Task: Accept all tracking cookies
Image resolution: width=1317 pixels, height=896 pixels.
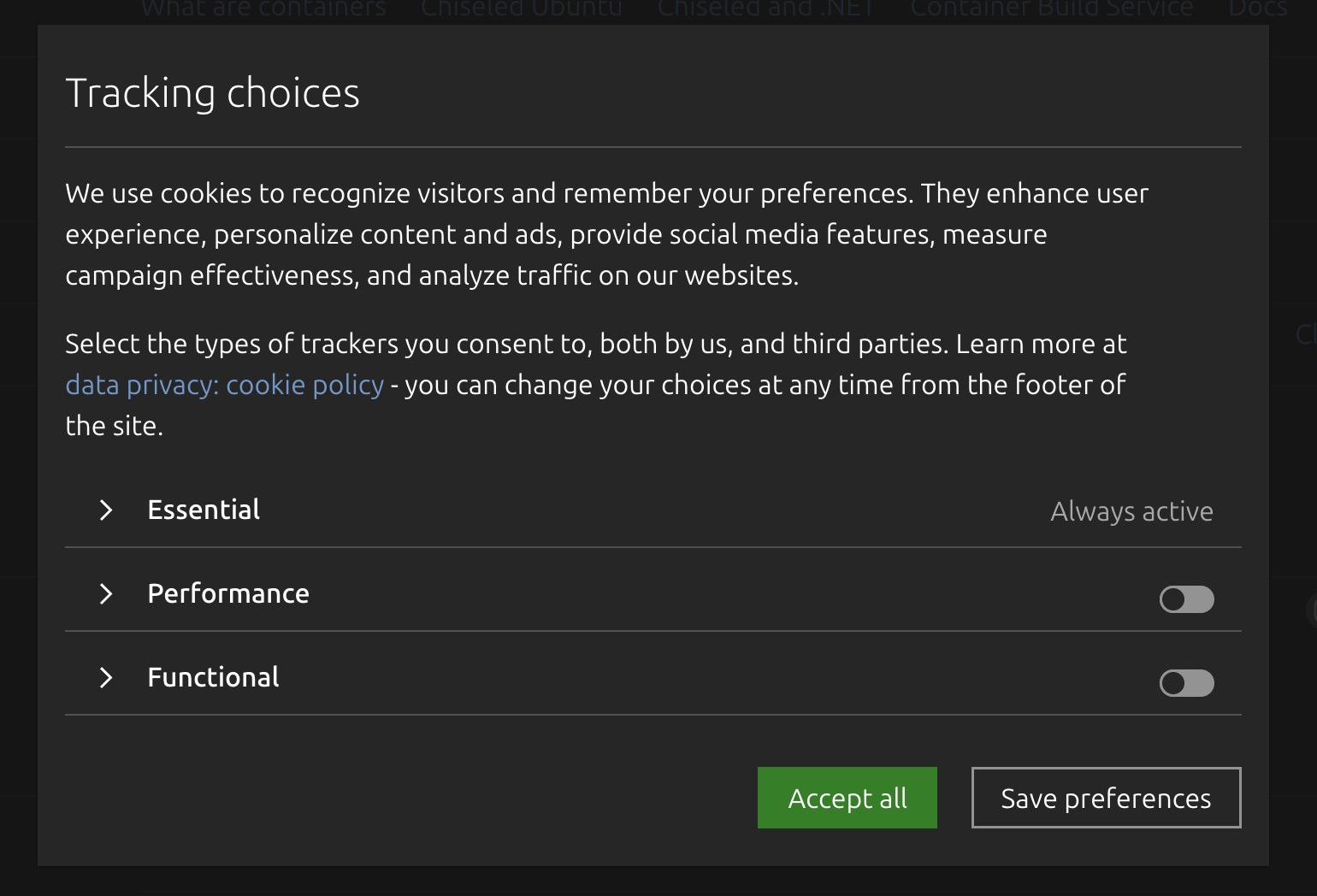Action: click(x=847, y=797)
